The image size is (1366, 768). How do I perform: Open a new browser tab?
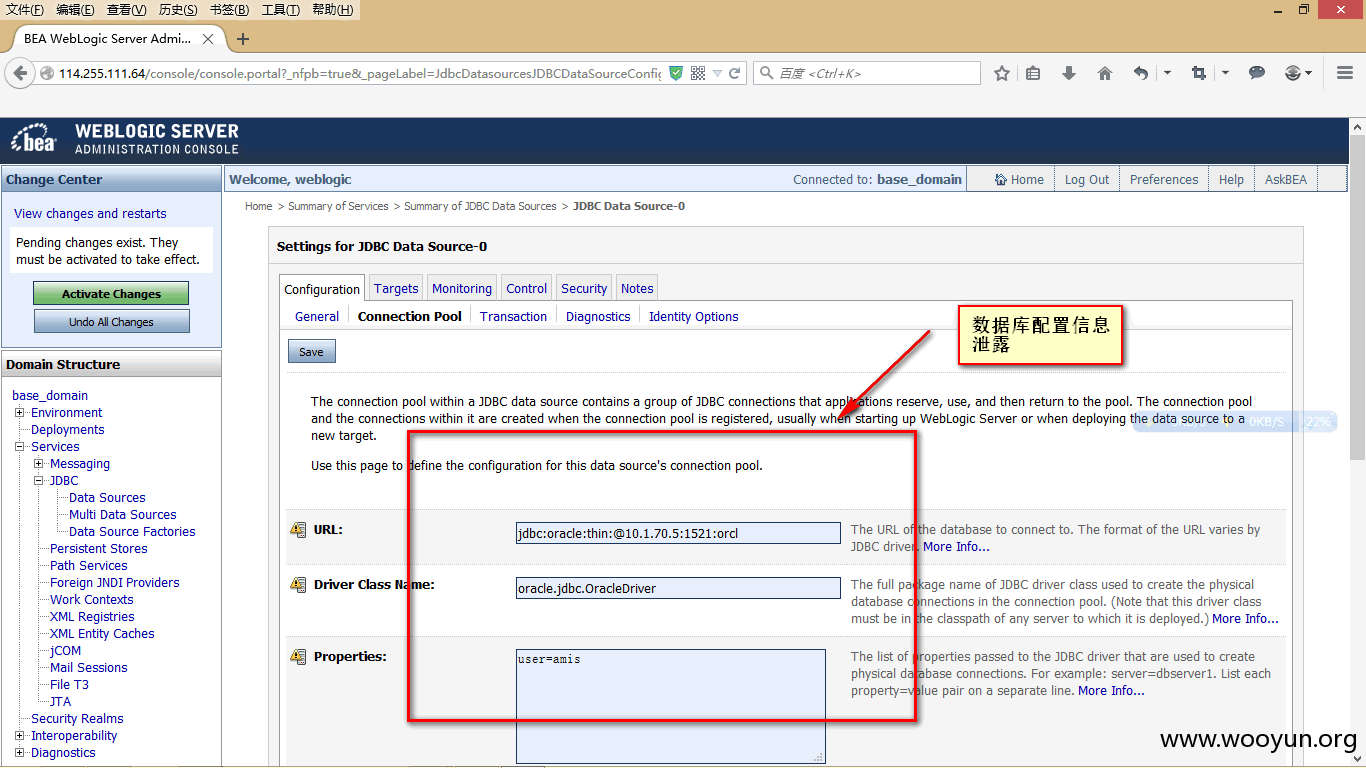point(242,39)
